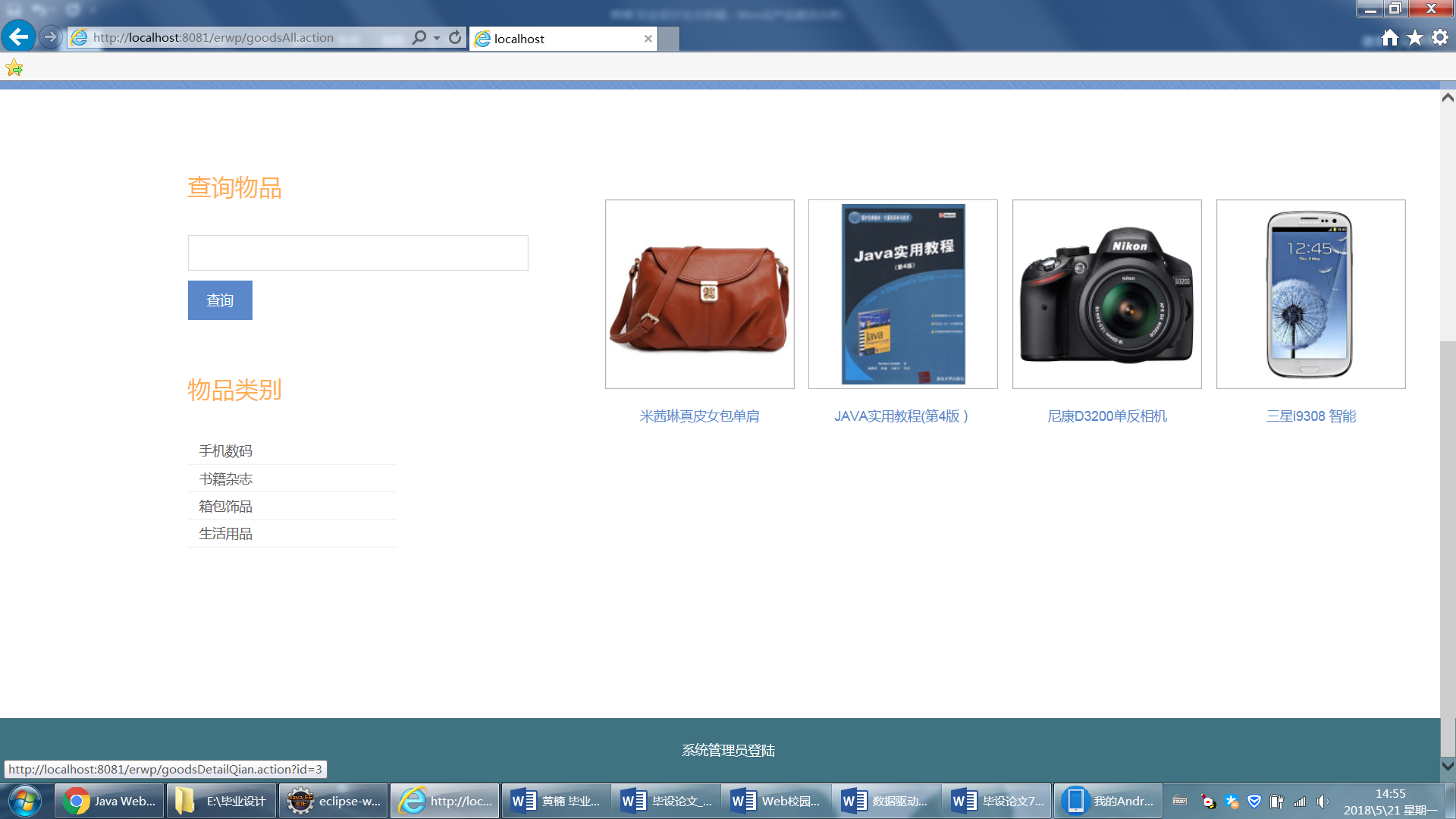Open Favorites star icon at top right
The width and height of the screenshot is (1456, 819).
click(1415, 38)
